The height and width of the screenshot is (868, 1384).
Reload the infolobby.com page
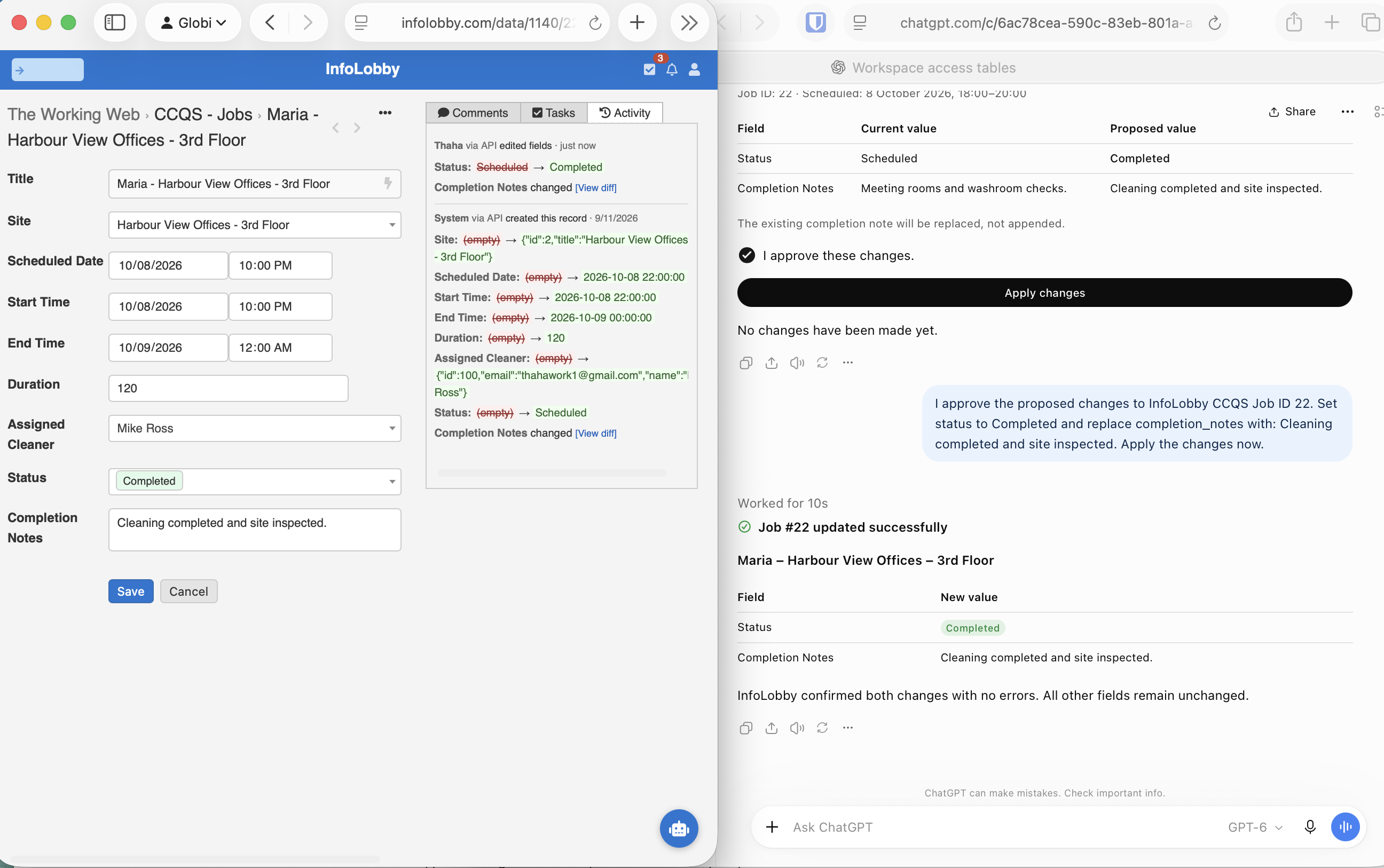(x=595, y=23)
